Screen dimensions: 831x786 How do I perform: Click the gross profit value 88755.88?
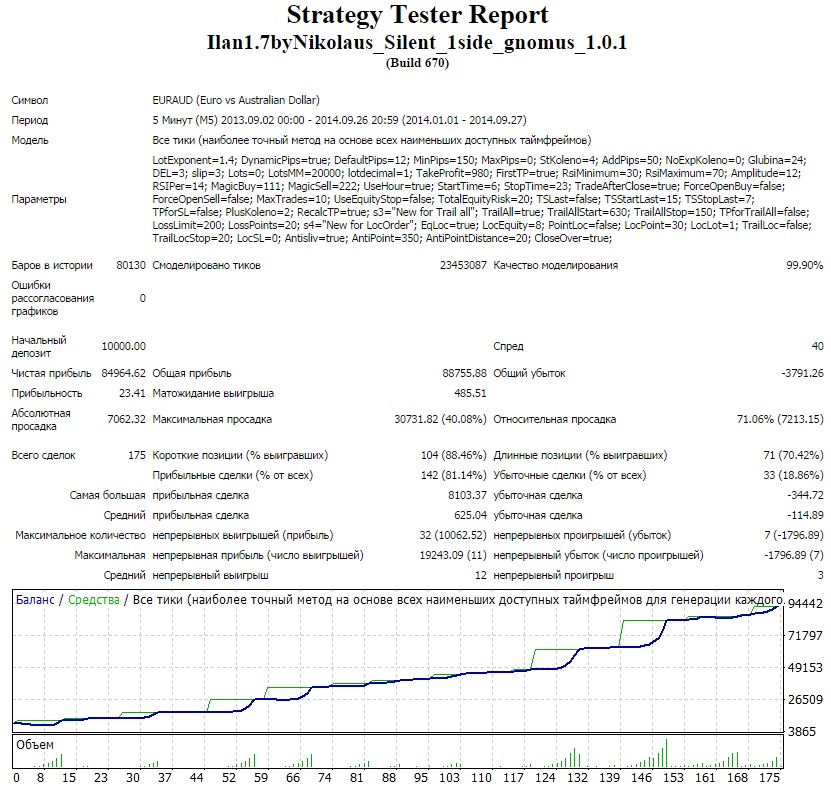[x=464, y=373]
